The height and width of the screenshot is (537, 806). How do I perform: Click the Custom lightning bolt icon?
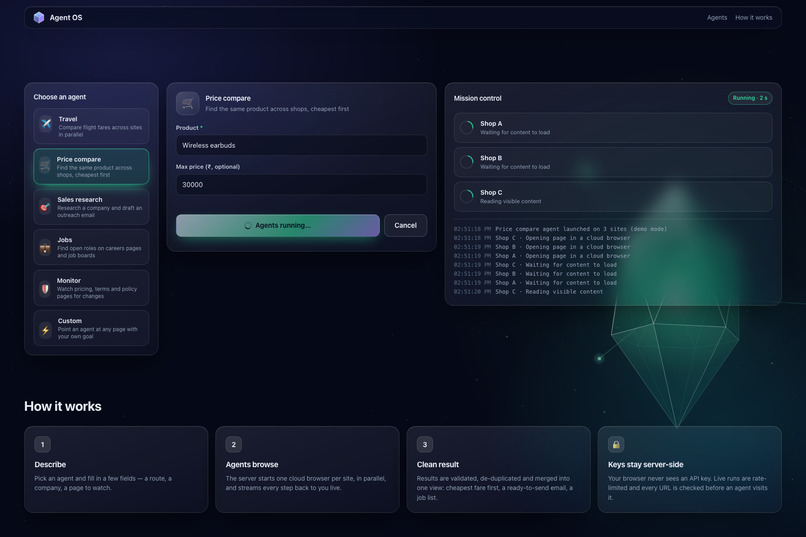pyautogui.click(x=45, y=329)
